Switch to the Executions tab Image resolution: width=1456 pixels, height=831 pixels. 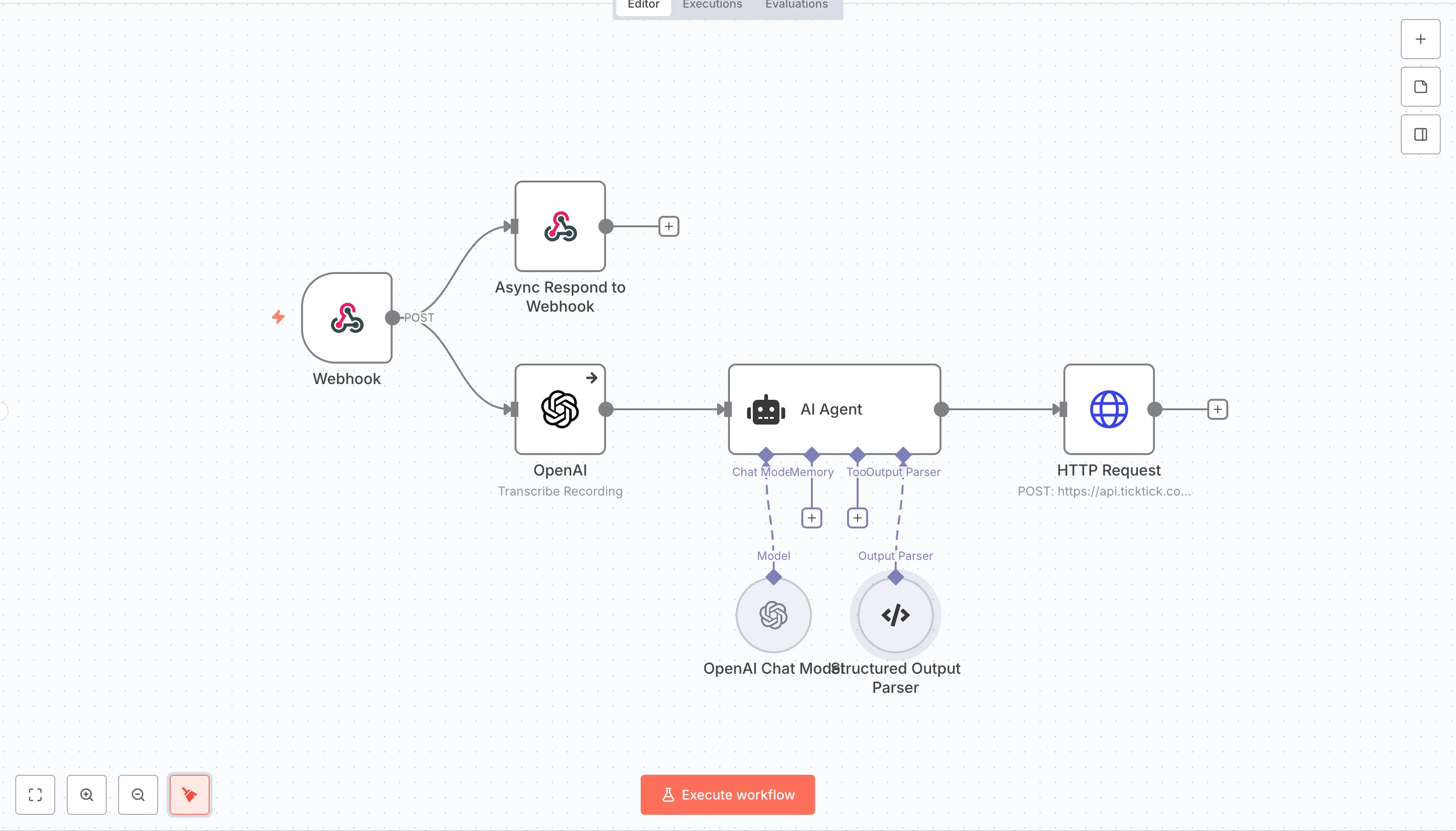(712, 6)
